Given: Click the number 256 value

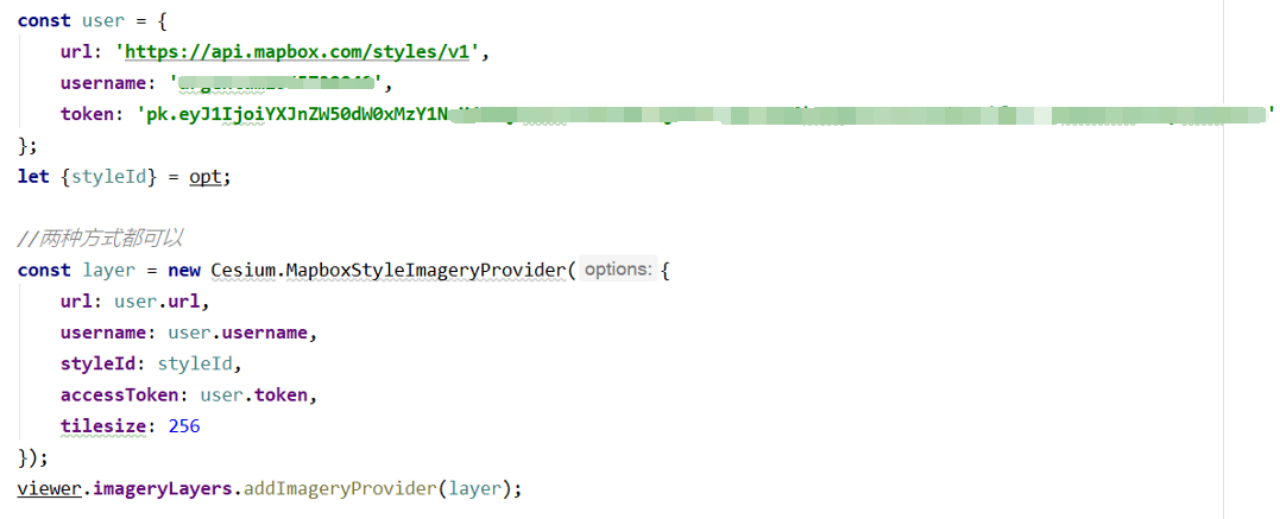Looking at the screenshot, I should (x=184, y=426).
